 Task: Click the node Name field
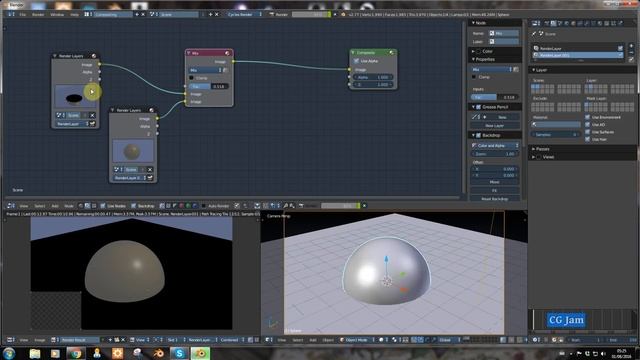(x=504, y=33)
